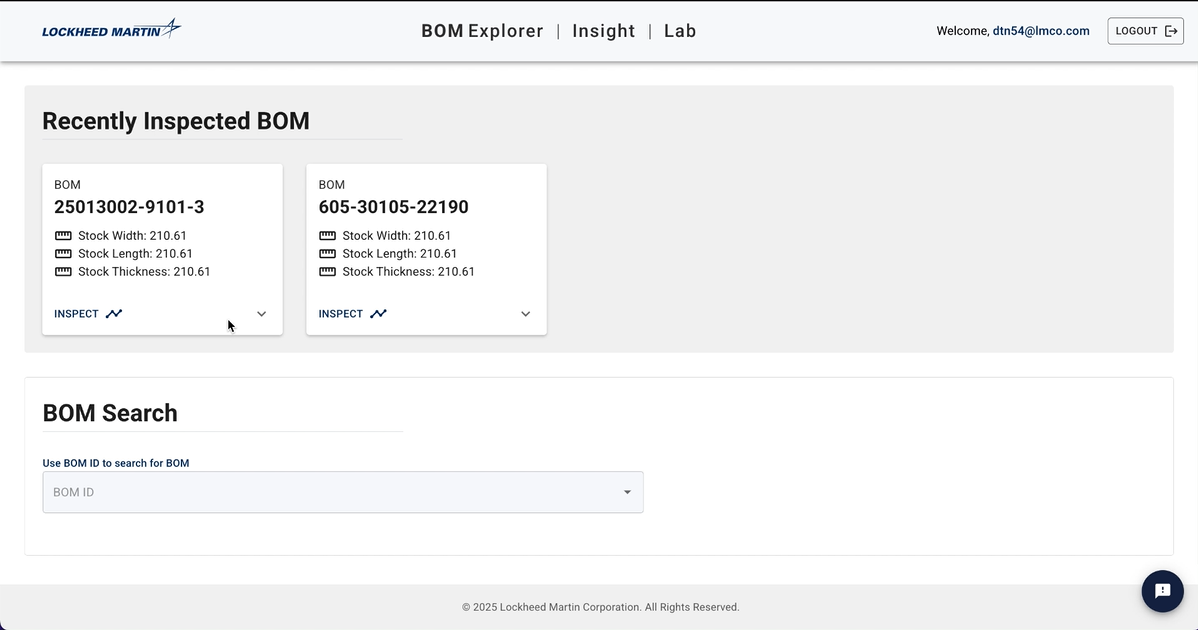The width and height of the screenshot is (1198, 630).
Task: Select the BOM number 25013002-9101-3 heading
Action: 129,207
